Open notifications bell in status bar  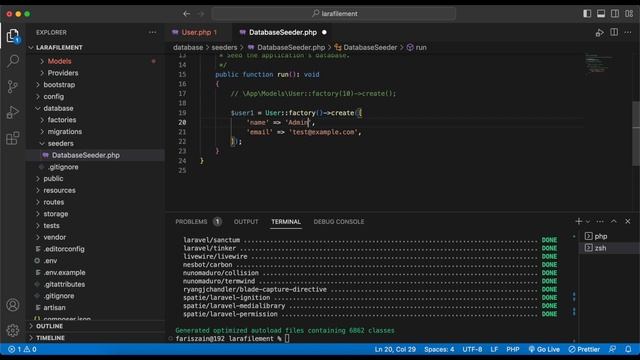click(628, 349)
